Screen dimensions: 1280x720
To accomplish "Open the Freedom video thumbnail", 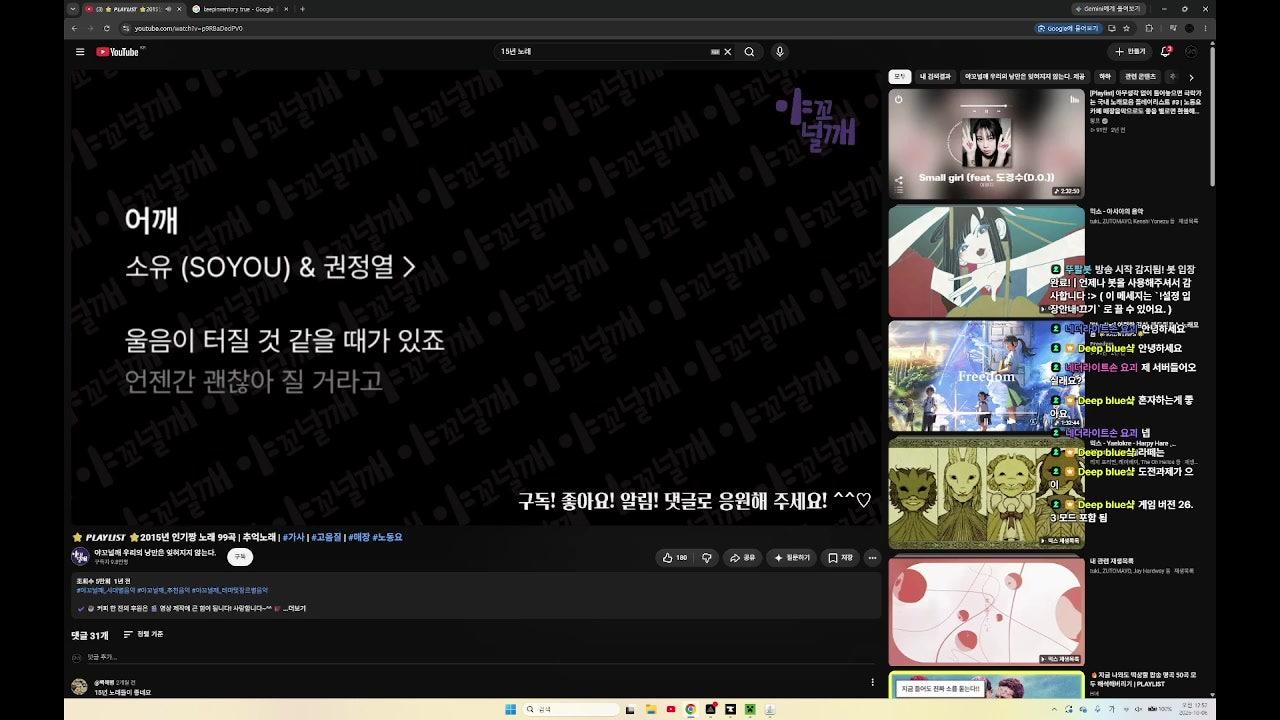I will [986, 376].
